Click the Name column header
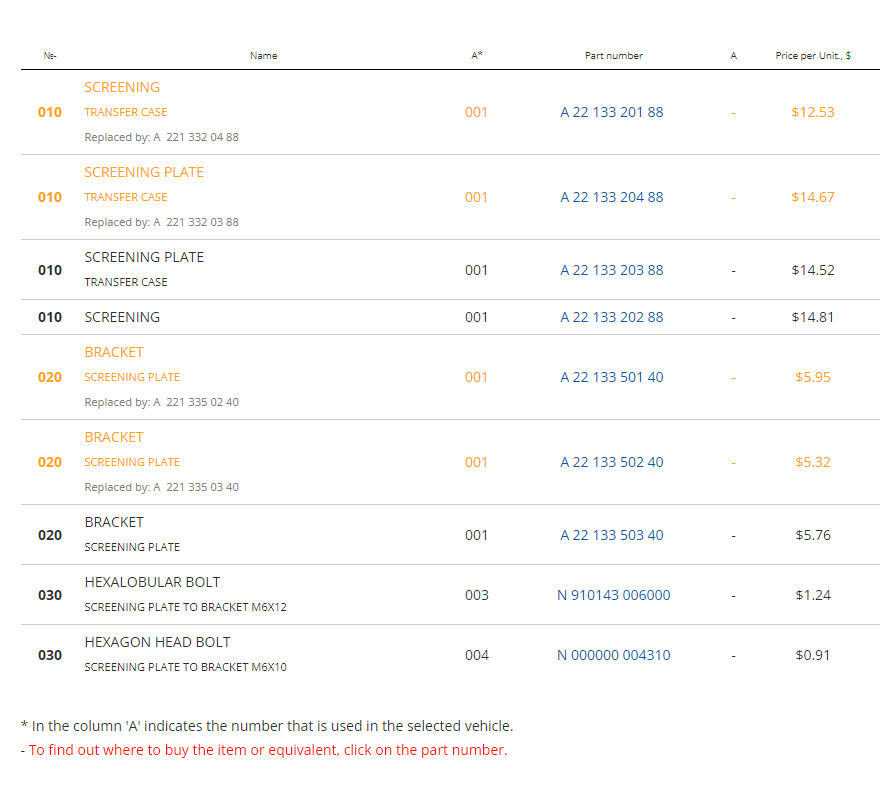The width and height of the screenshot is (896, 785). 263,55
